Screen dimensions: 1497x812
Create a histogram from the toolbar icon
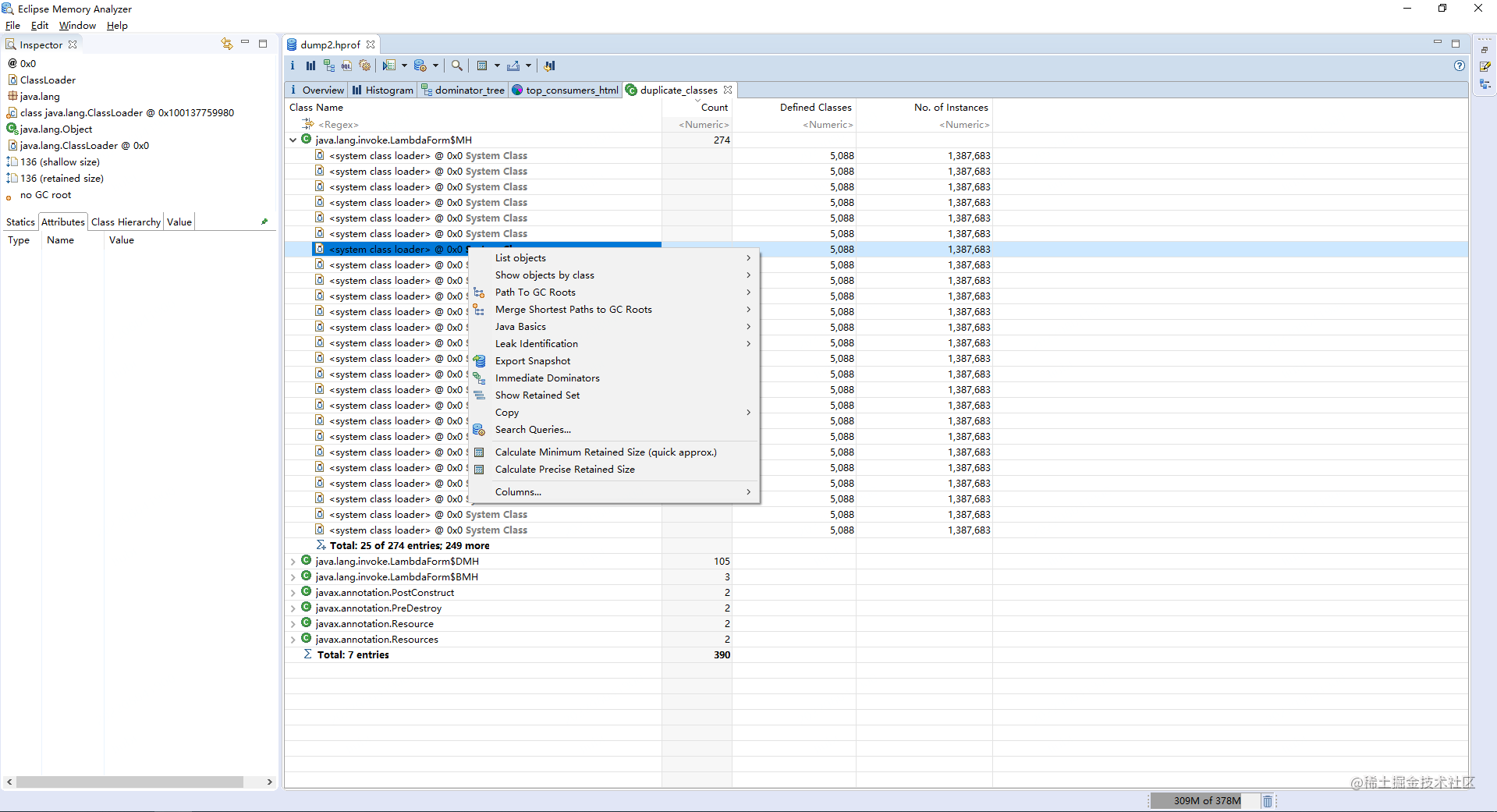(310, 66)
